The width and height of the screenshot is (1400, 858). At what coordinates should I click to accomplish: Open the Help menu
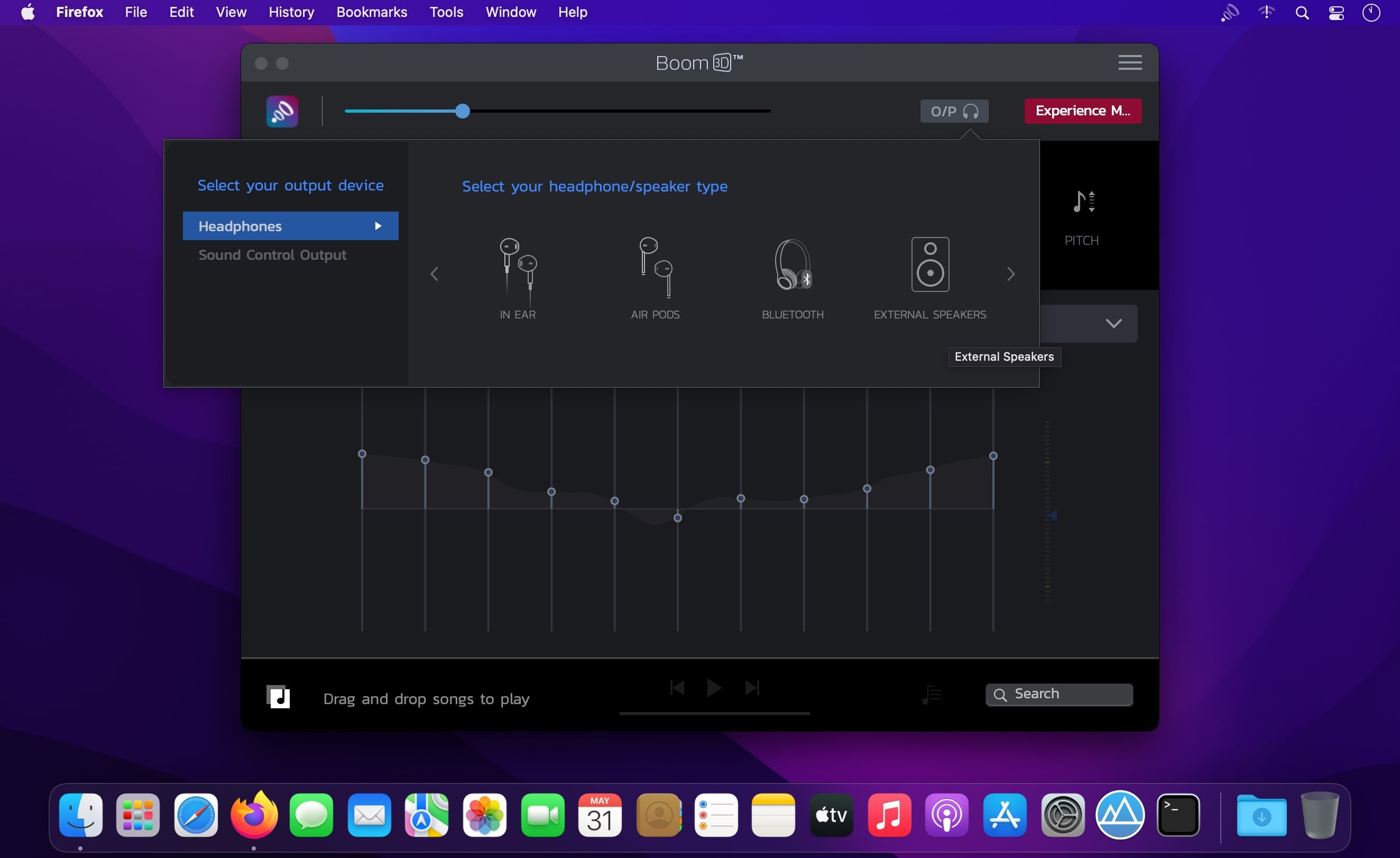coord(572,12)
